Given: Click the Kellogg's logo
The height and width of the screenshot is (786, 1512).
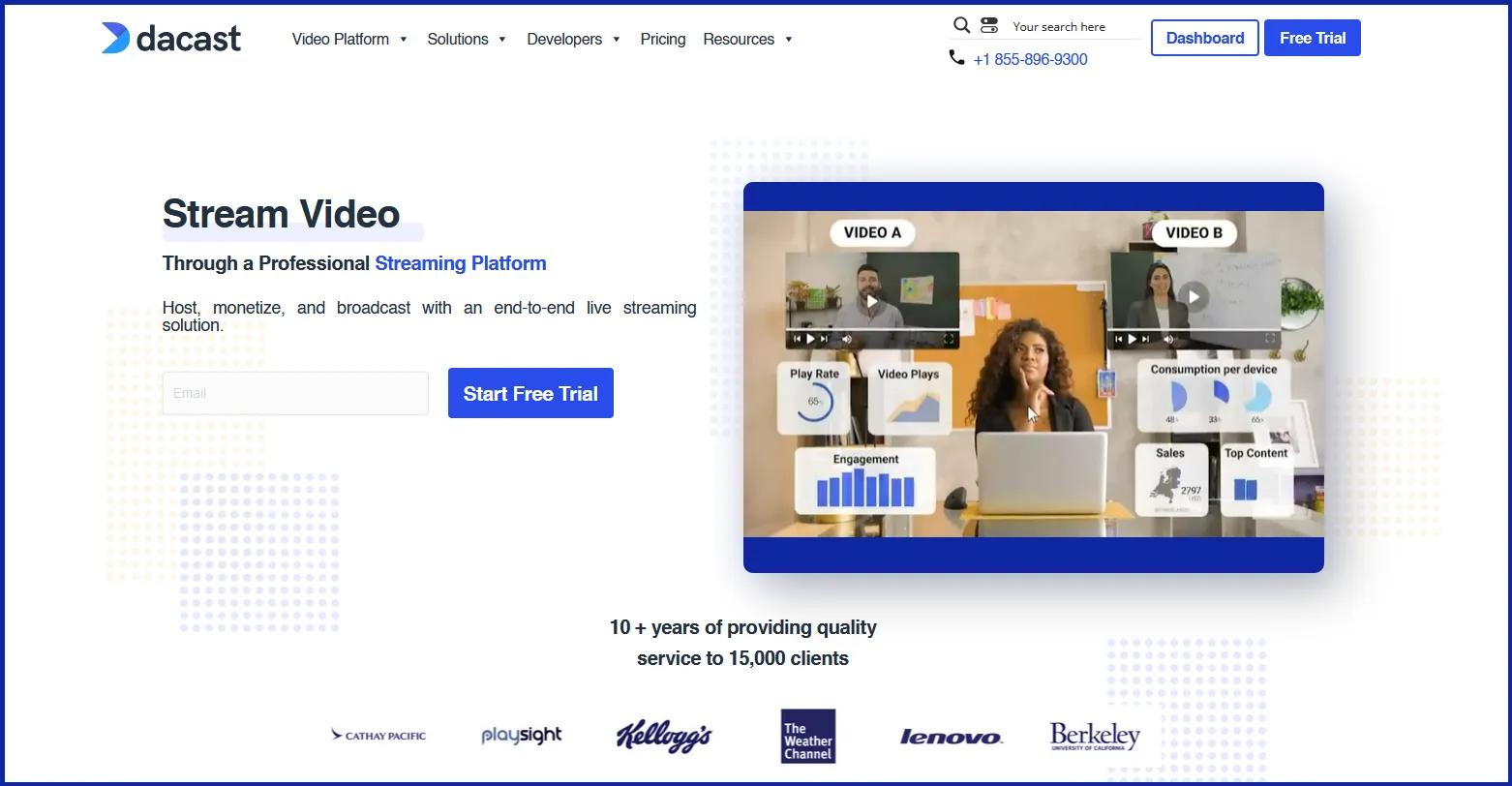Looking at the screenshot, I should (664, 736).
